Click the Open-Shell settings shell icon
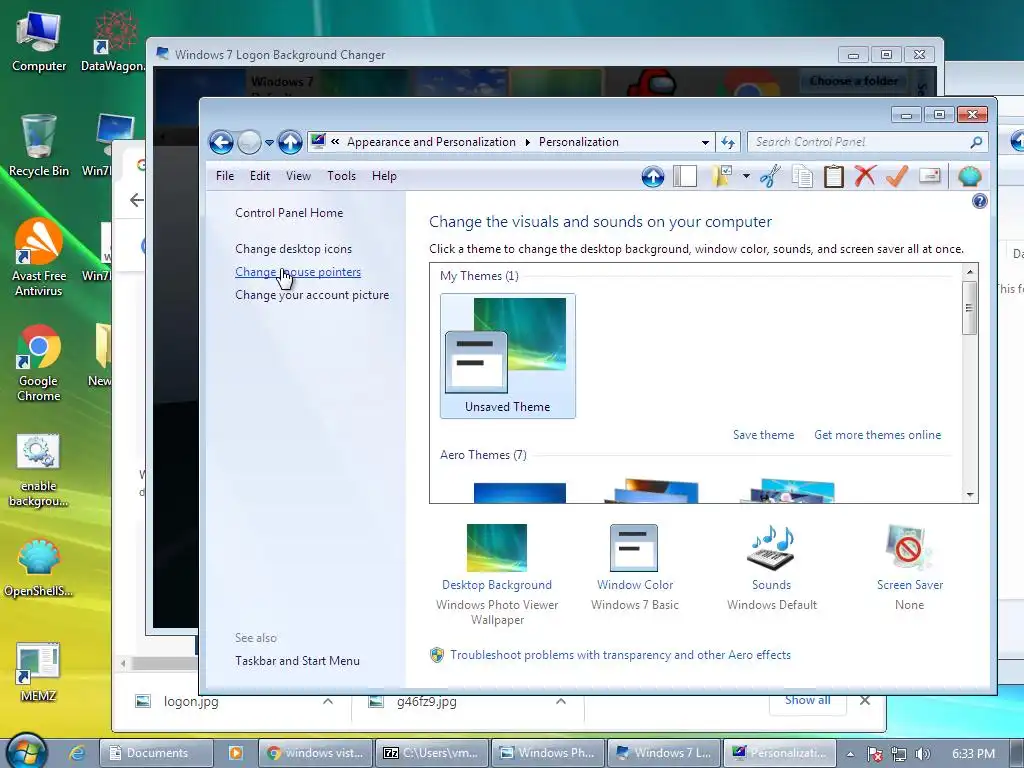1024x768 pixels. click(x=970, y=176)
